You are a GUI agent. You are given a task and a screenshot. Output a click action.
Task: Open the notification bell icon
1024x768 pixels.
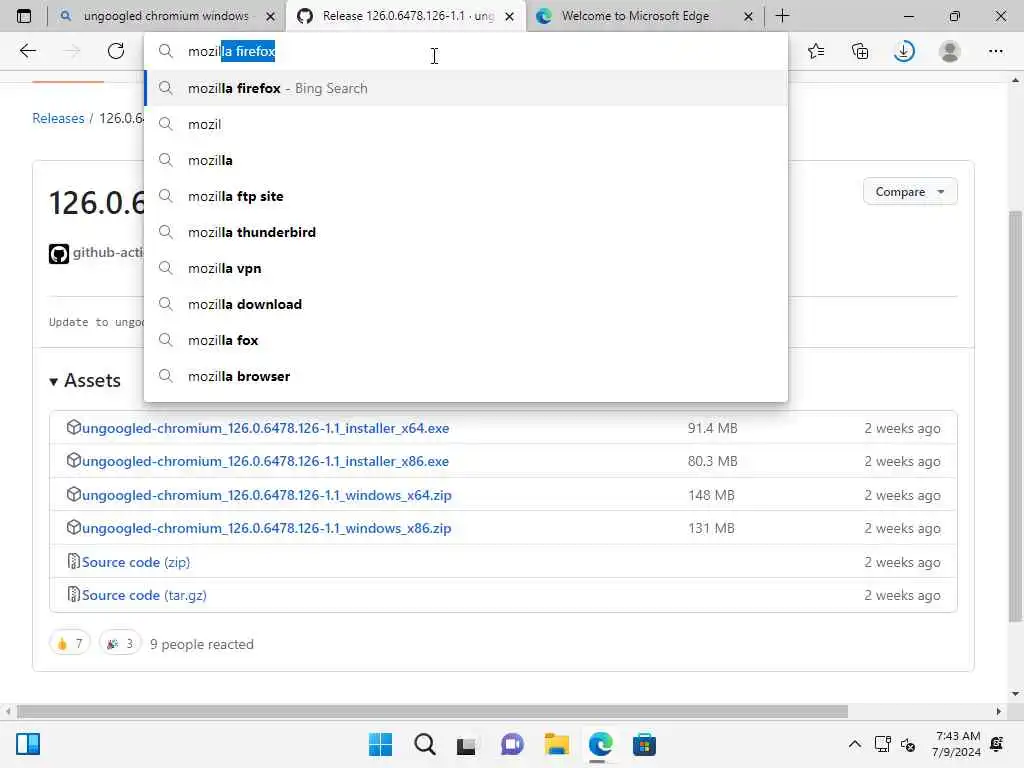click(997, 744)
